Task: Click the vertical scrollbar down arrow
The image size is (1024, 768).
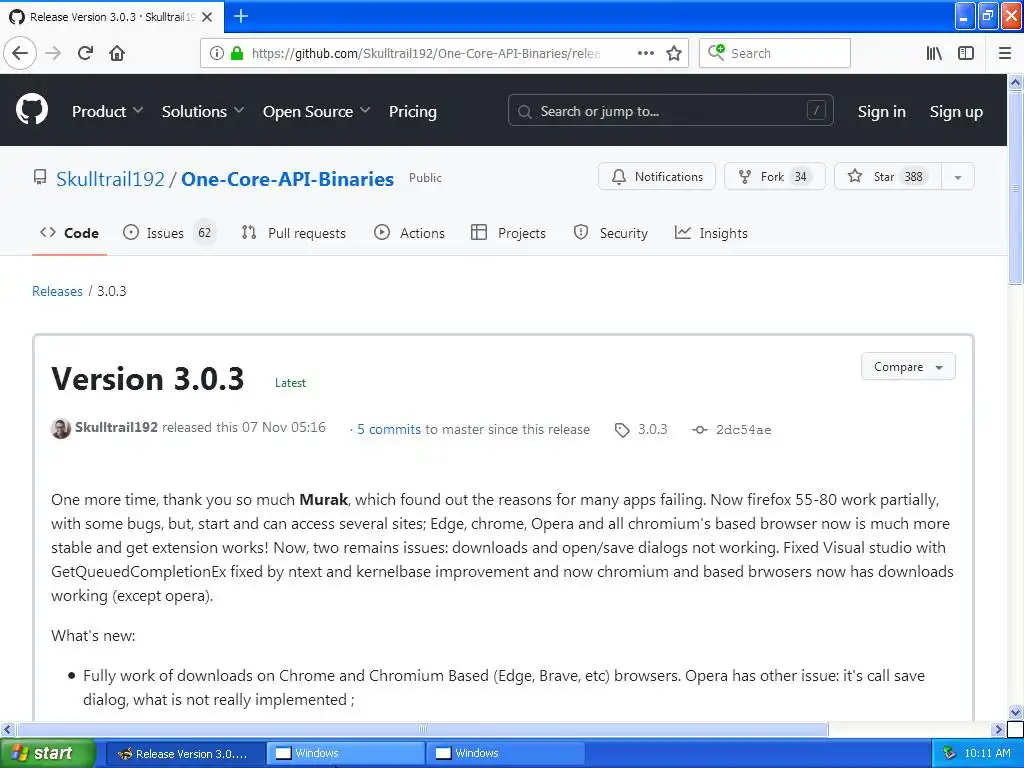Action: tap(1016, 712)
